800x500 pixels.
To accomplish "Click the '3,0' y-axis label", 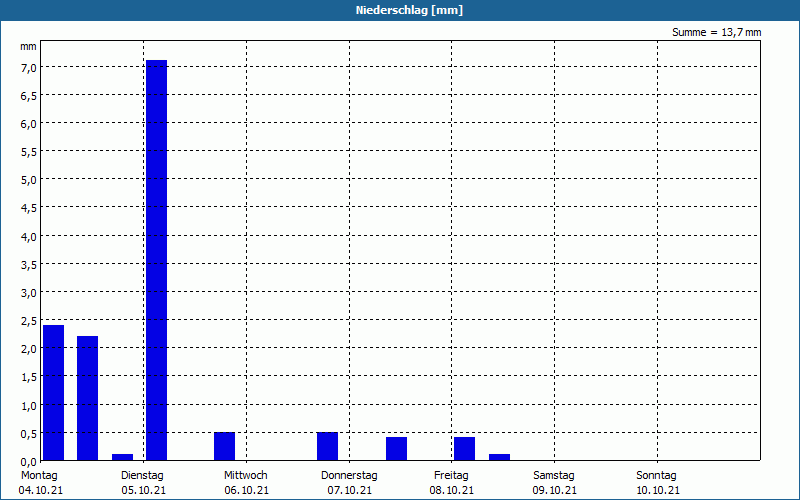I will pos(28,292).
